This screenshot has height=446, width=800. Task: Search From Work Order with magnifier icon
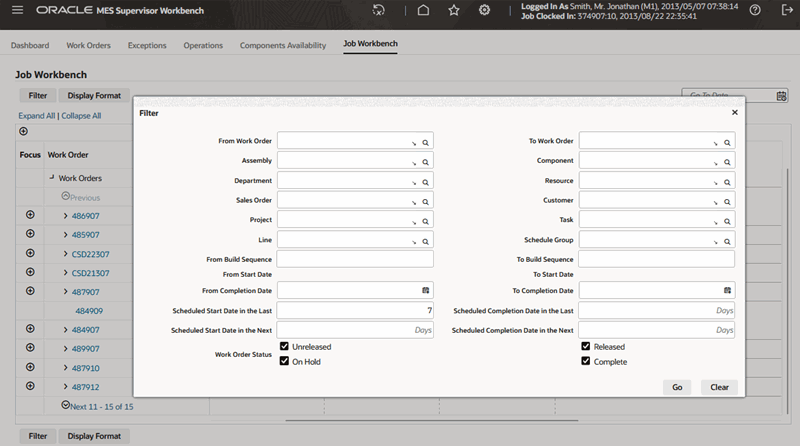pos(426,143)
